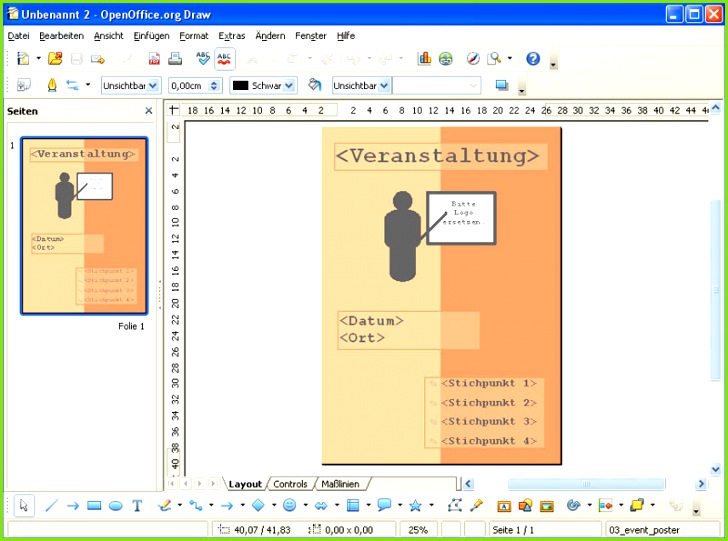Toggle the Shadow icon
The width and height of the screenshot is (728, 541).
pyautogui.click(x=501, y=85)
